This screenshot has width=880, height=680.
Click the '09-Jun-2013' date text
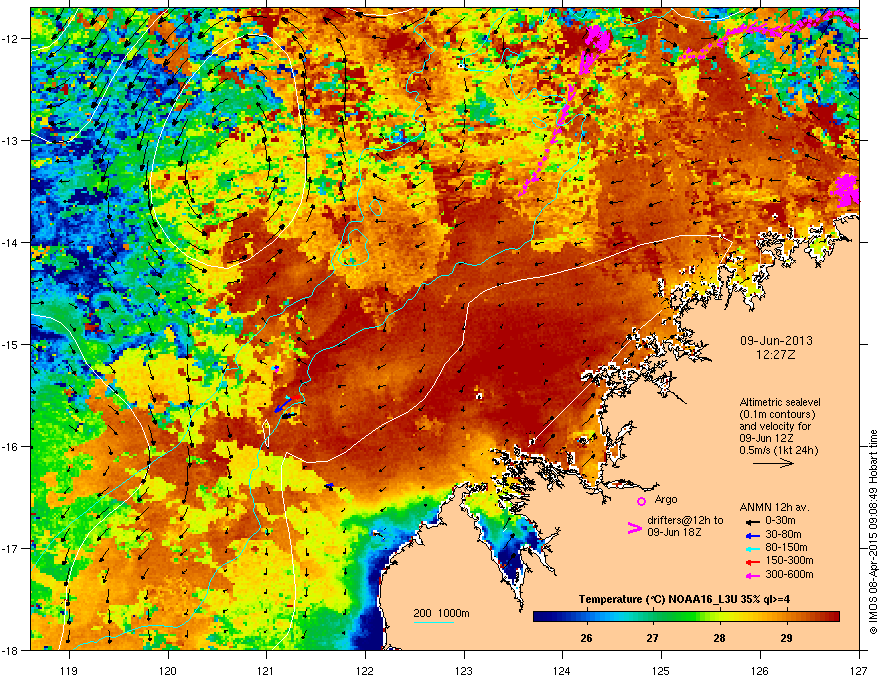click(776, 341)
